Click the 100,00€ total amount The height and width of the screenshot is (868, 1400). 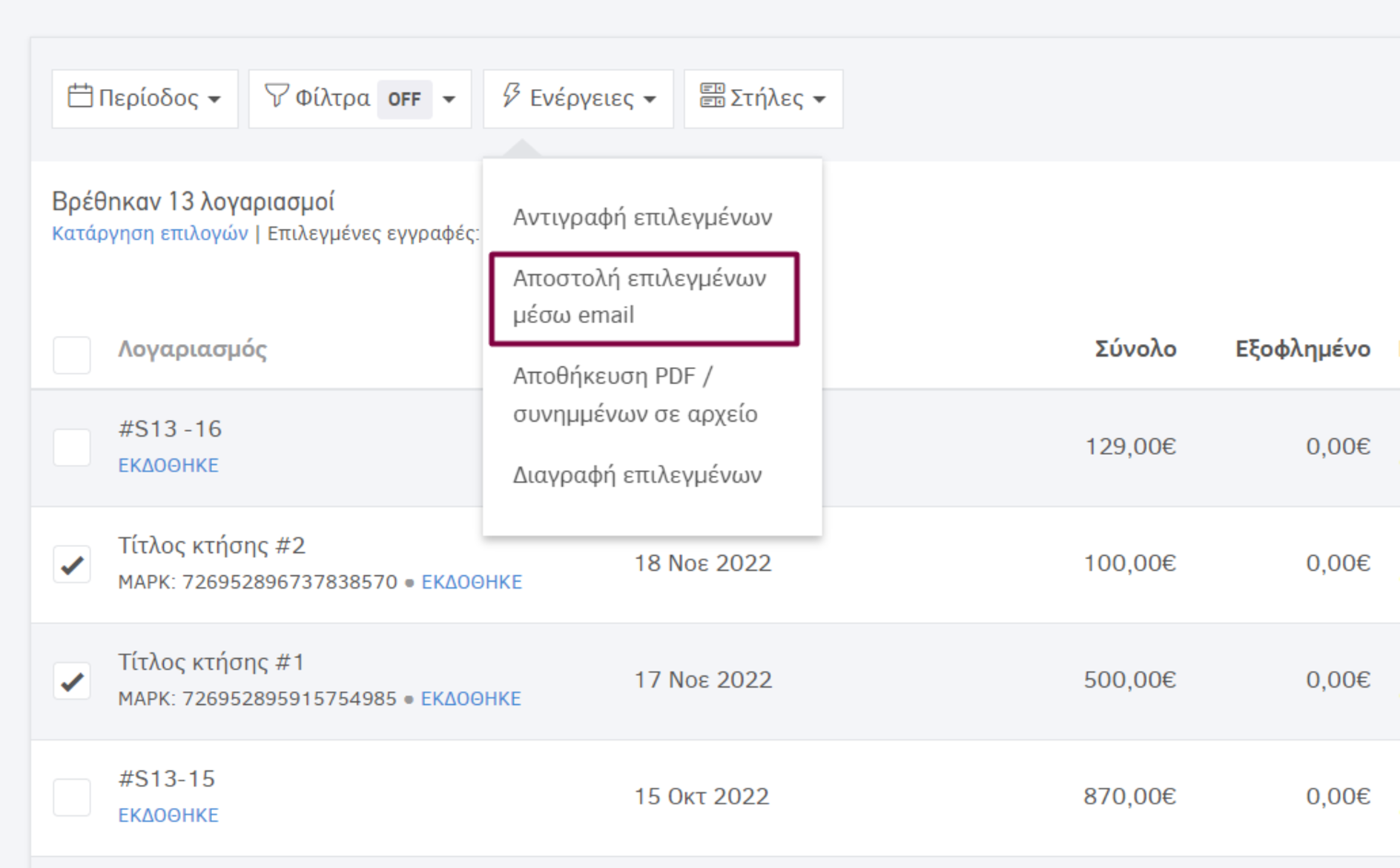point(1130,563)
